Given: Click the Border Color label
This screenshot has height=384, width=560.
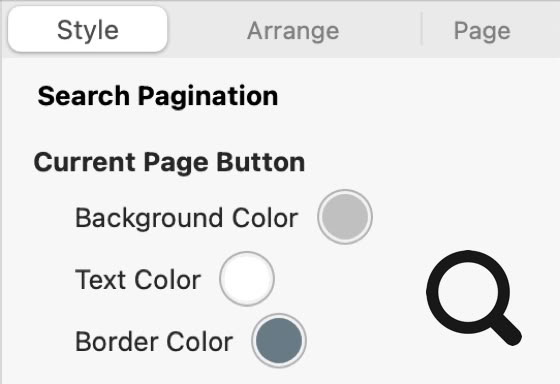Looking at the screenshot, I should pyautogui.click(x=154, y=341).
